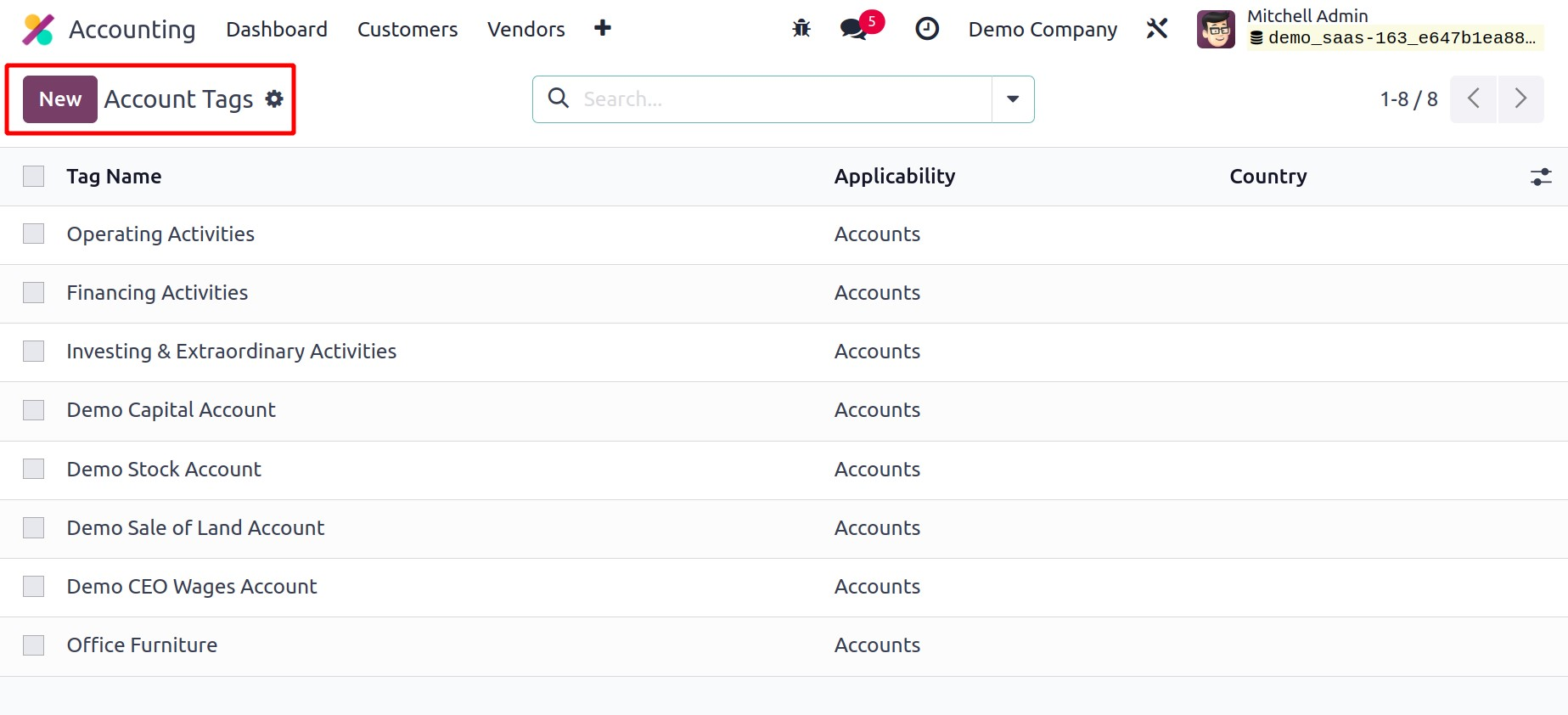
Task: Open the Demo Company switcher
Action: pos(1043,30)
